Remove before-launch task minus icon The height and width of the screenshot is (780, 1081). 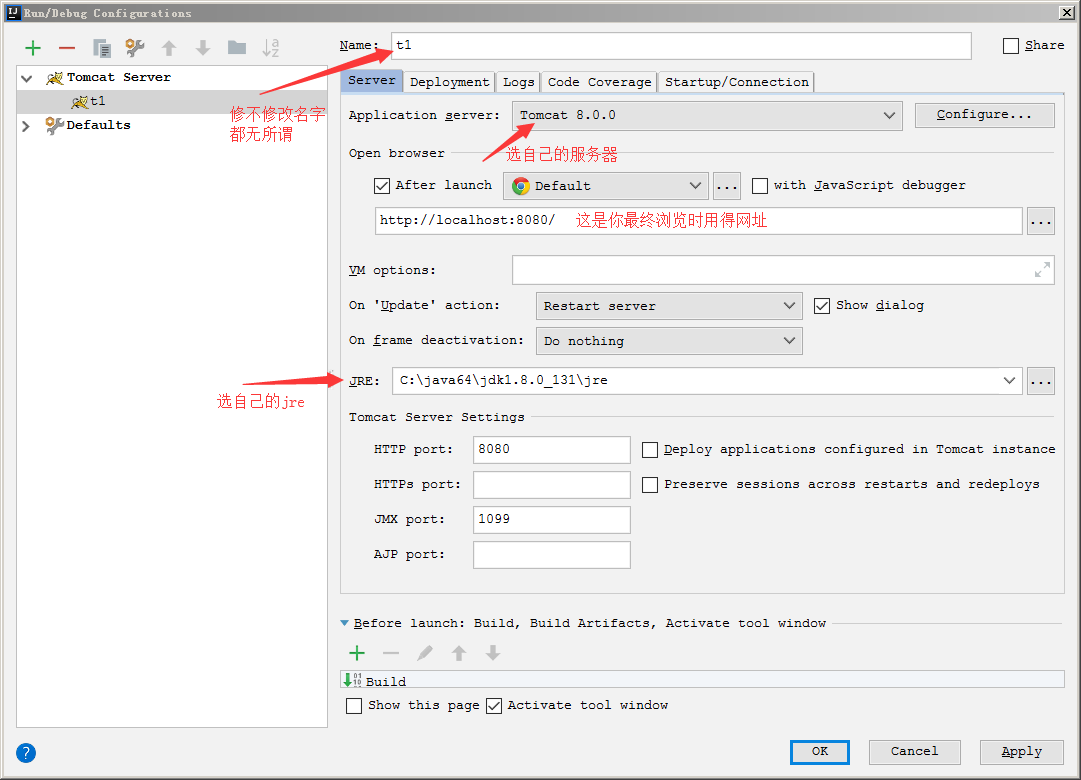pos(391,652)
